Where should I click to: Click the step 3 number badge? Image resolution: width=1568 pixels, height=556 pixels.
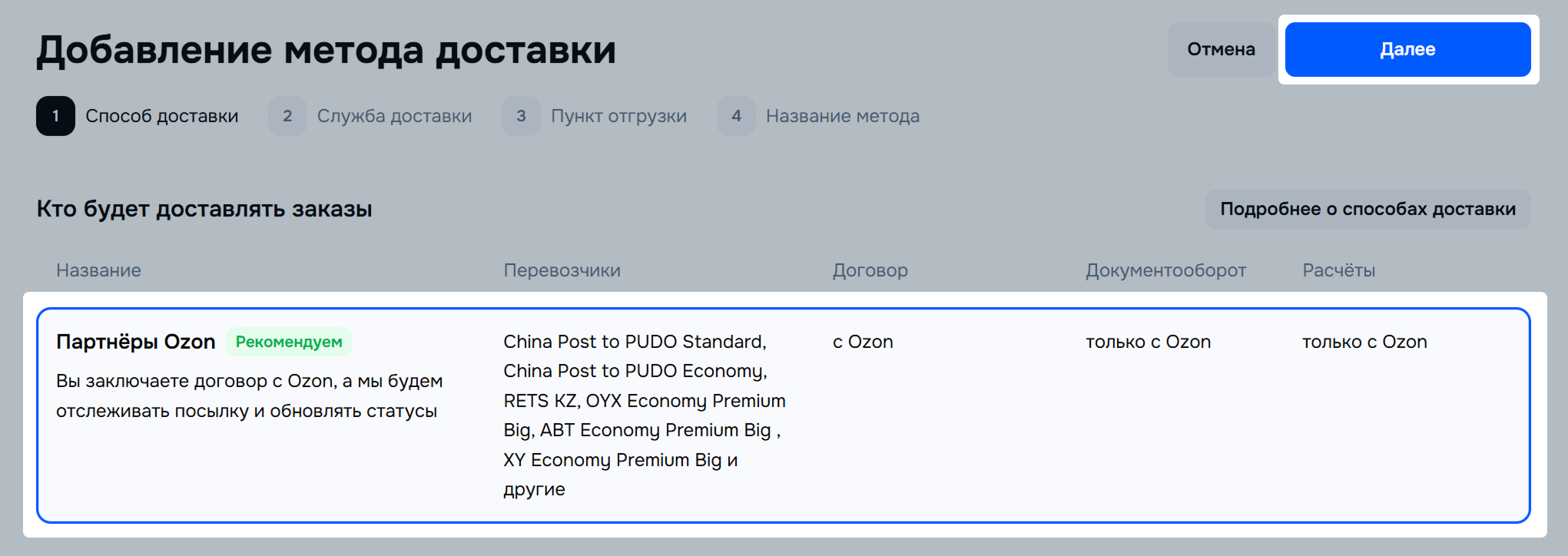click(x=521, y=116)
